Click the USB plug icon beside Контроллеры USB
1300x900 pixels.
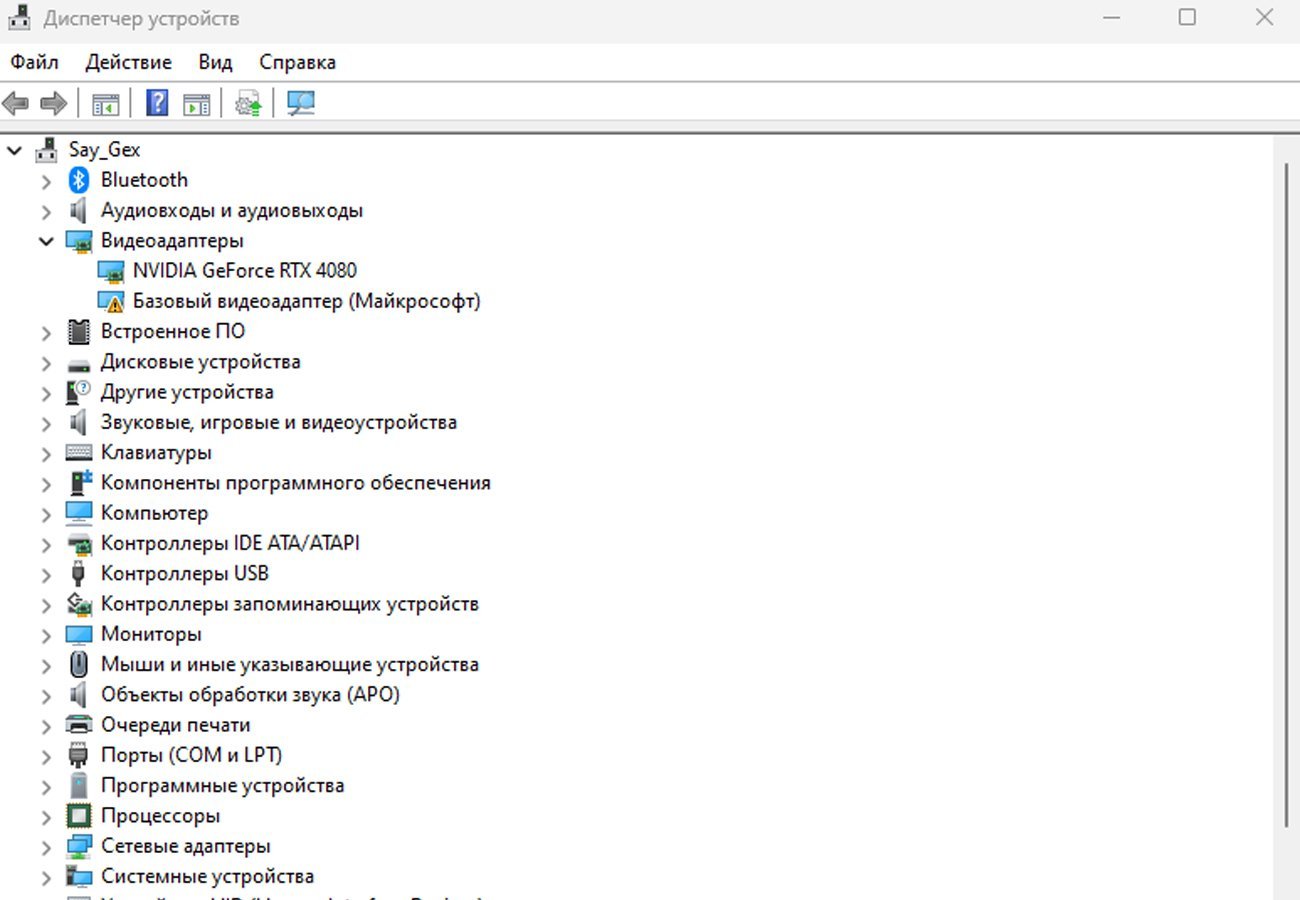tap(79, 574)
